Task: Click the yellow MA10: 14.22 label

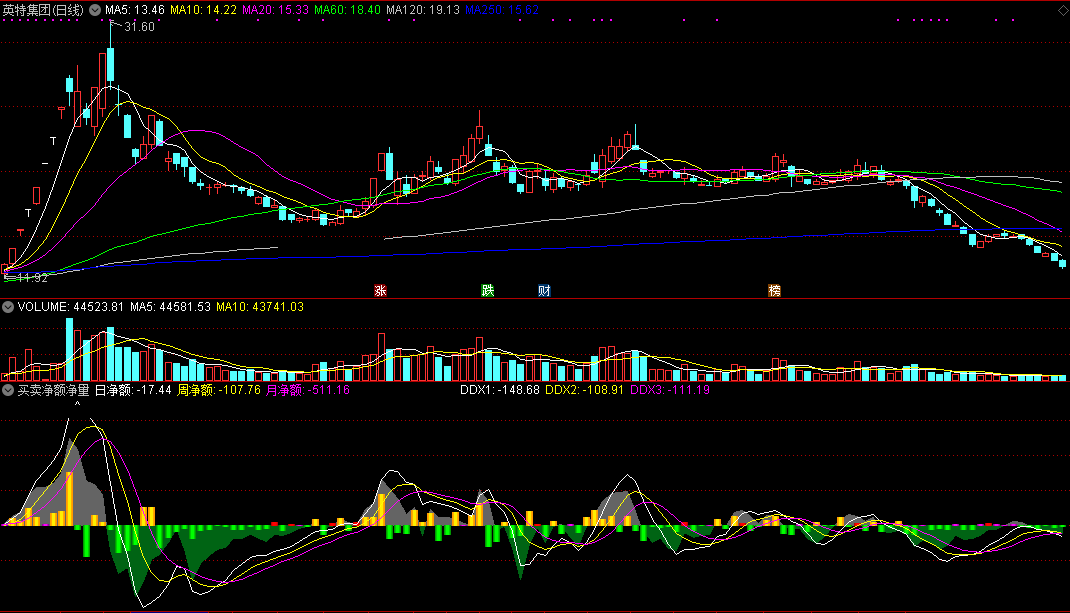Action: coord(203,10)
